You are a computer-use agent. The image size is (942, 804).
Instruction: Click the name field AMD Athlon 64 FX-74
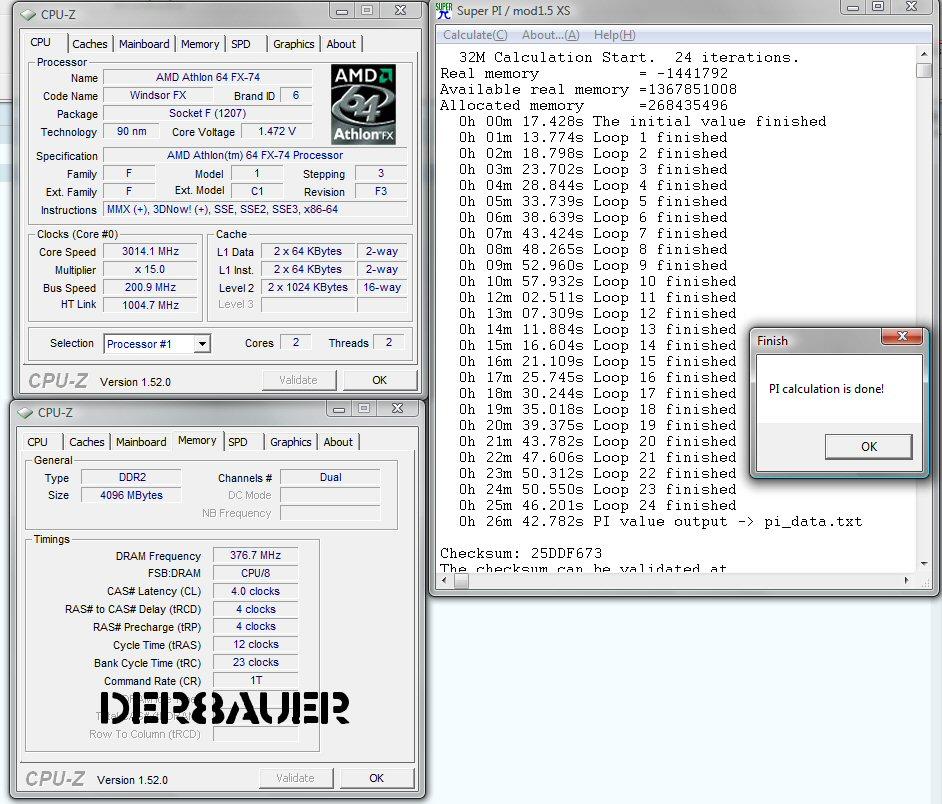(208, 77)
